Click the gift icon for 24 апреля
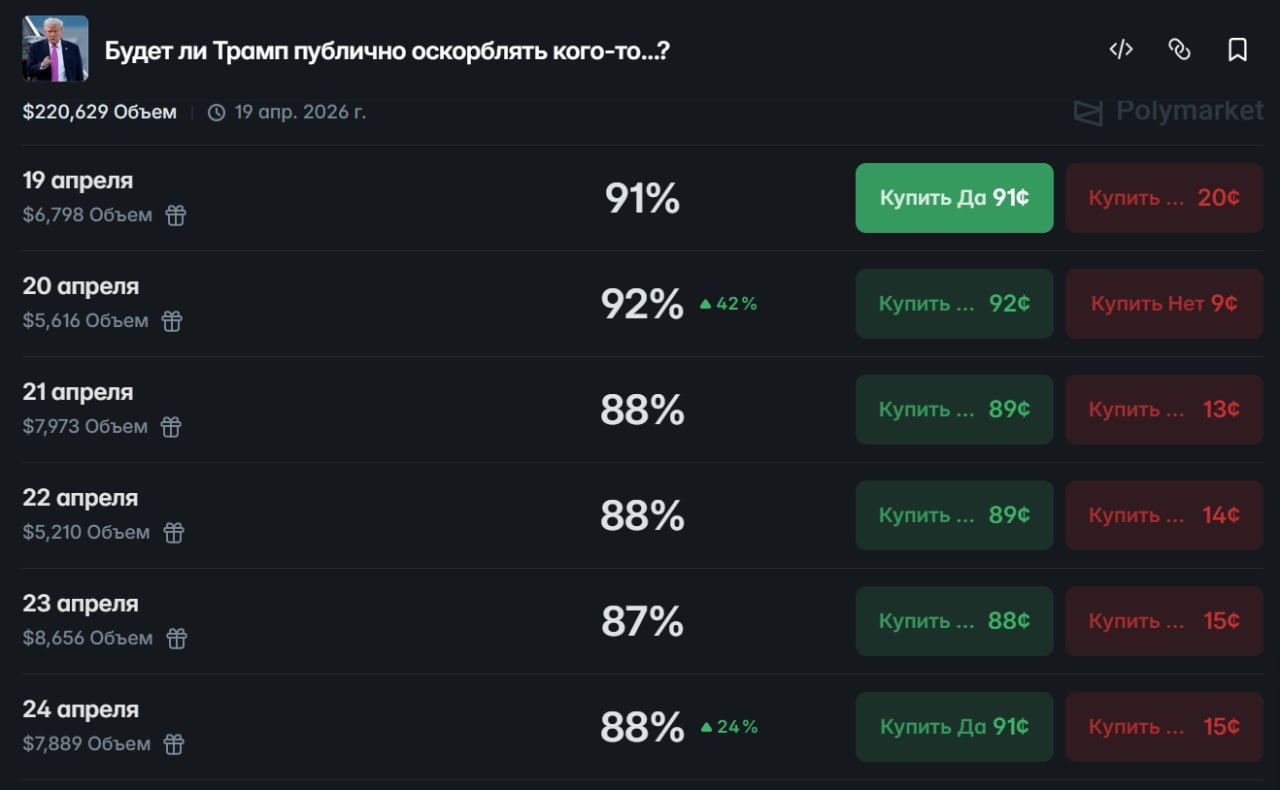This screenshot has height=790, width=1280. coord(174,744)
